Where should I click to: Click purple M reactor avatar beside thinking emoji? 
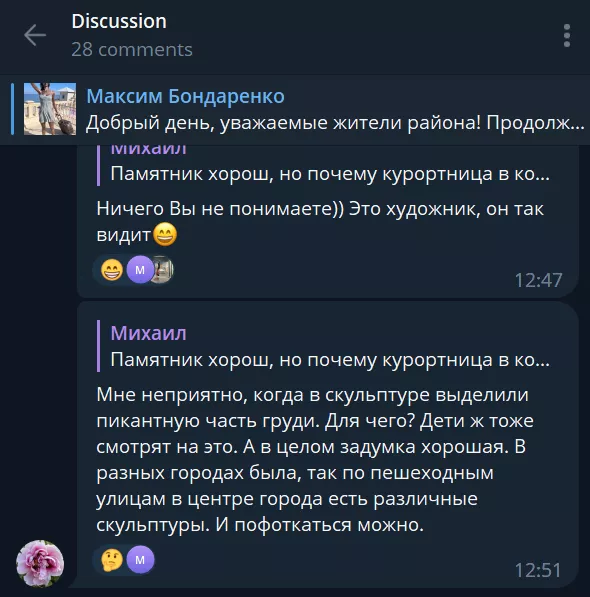pyautogui.click(x=140, y=560)
